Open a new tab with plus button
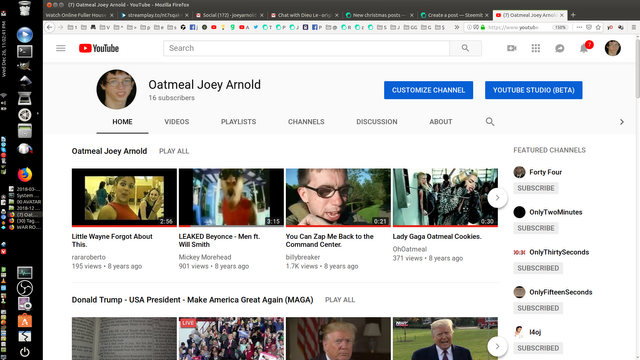 573,15
